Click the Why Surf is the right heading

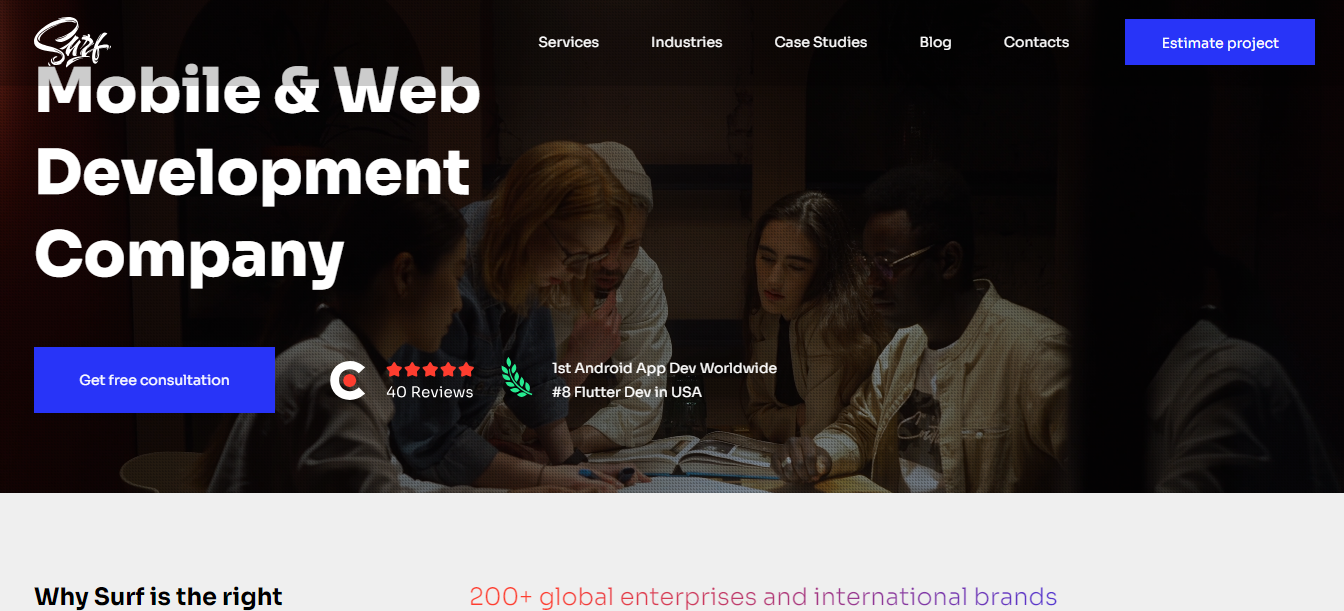(158, 597)
